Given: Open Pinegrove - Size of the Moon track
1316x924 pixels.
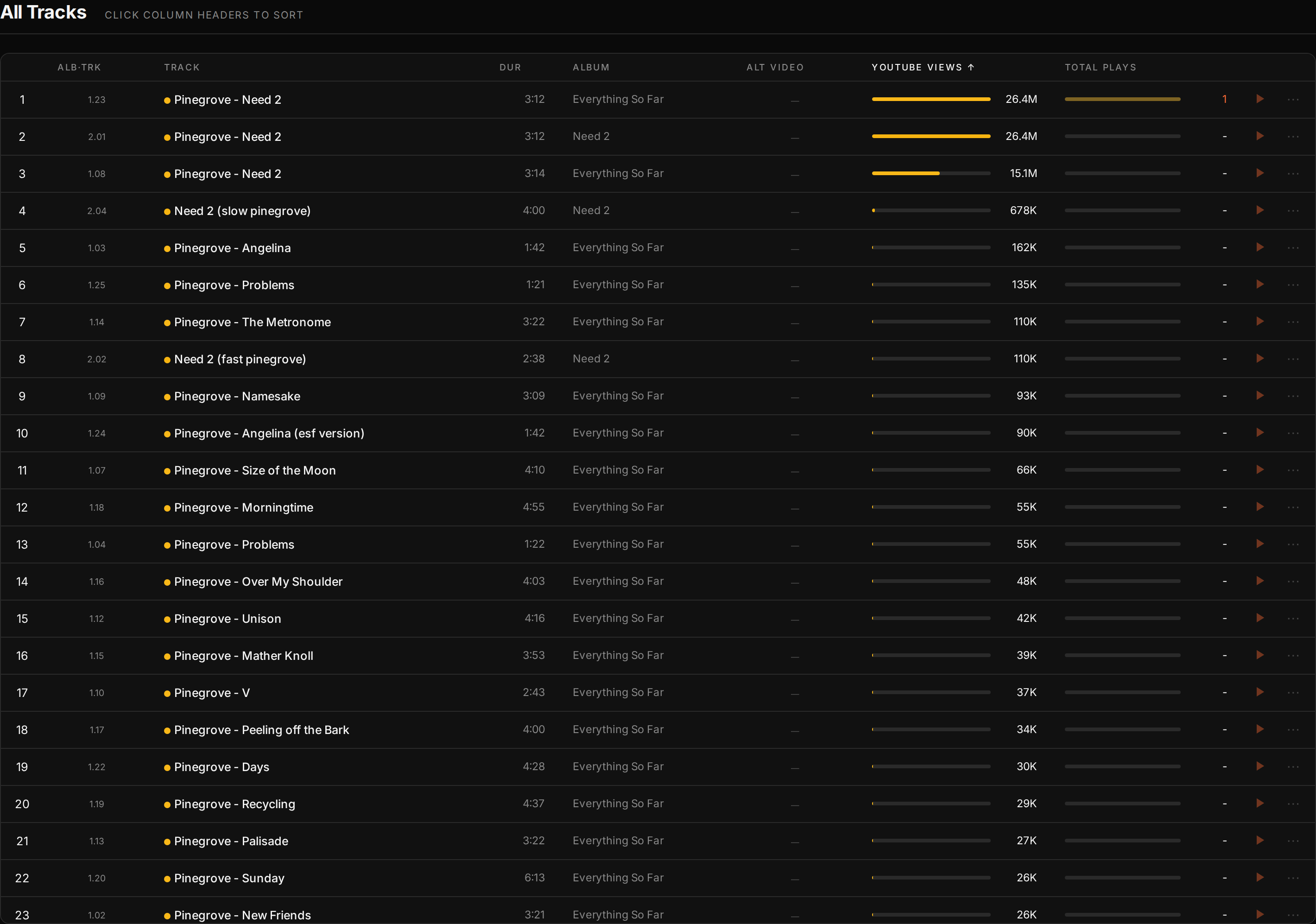Looking at the screenshot, I should click(254, 471).
